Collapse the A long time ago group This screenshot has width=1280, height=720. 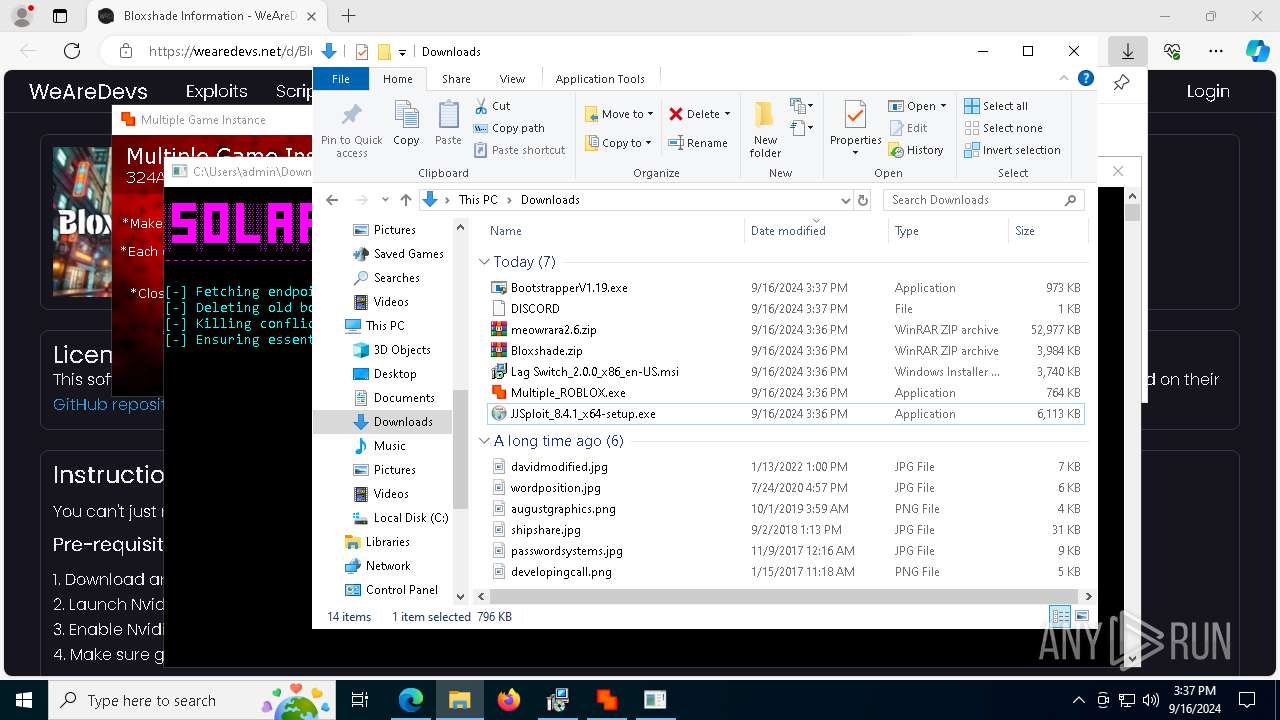pos(484,441)
